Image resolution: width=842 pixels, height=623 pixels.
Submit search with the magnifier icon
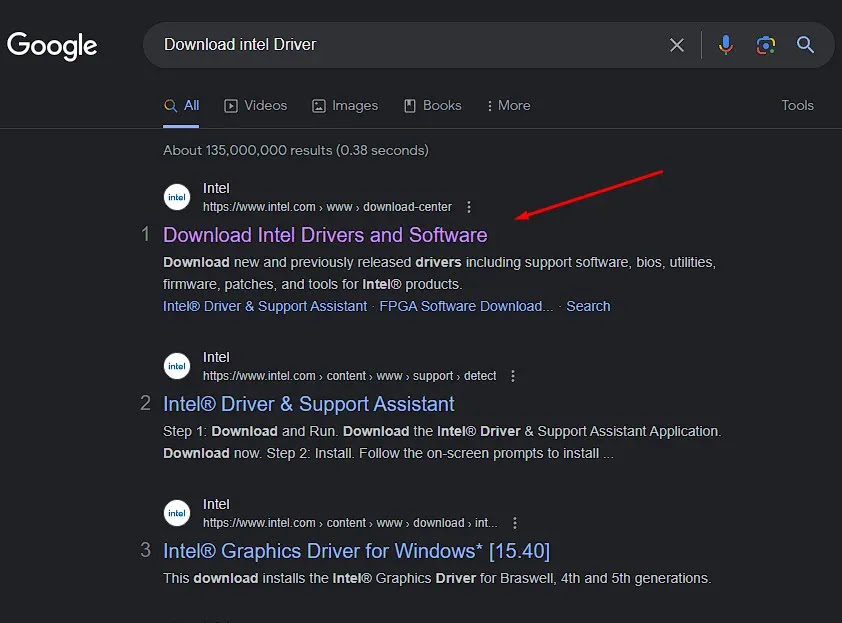[x=805, y=45]
